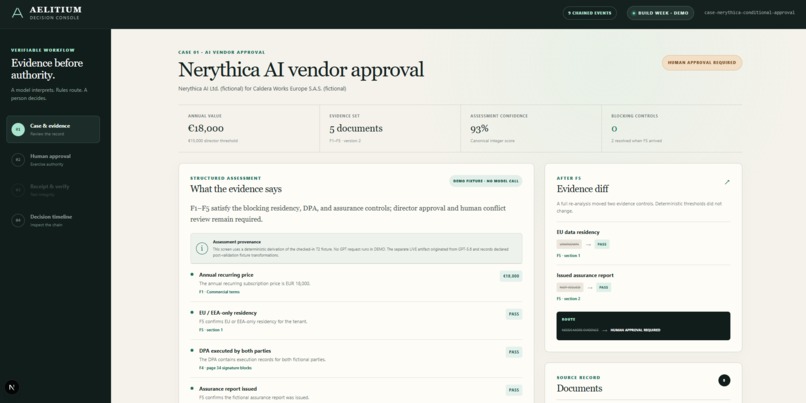Click the 04 step number circle
The width and height of the screenshot is (806, 403).
coord(18,221)
